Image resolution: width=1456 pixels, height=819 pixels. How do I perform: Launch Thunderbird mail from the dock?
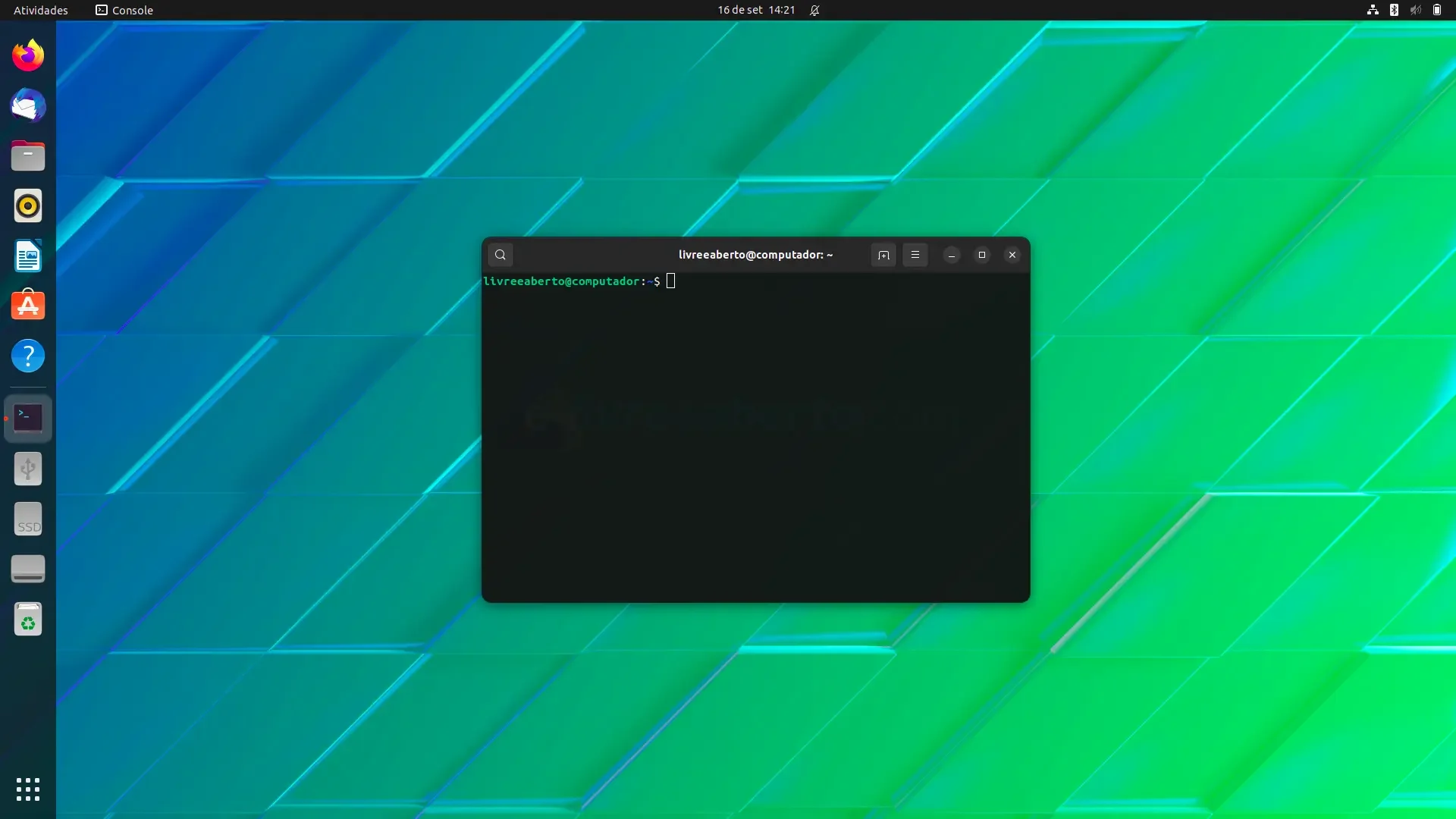28,105
